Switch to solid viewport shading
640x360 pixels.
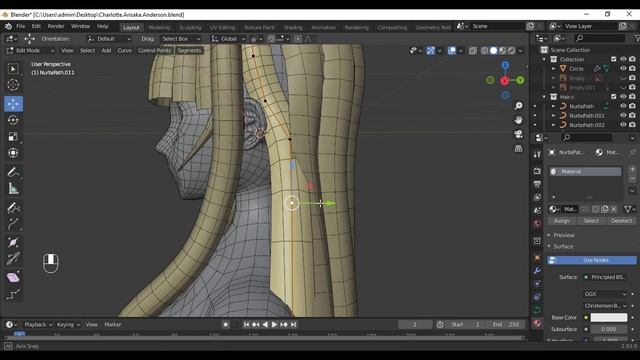493,51
